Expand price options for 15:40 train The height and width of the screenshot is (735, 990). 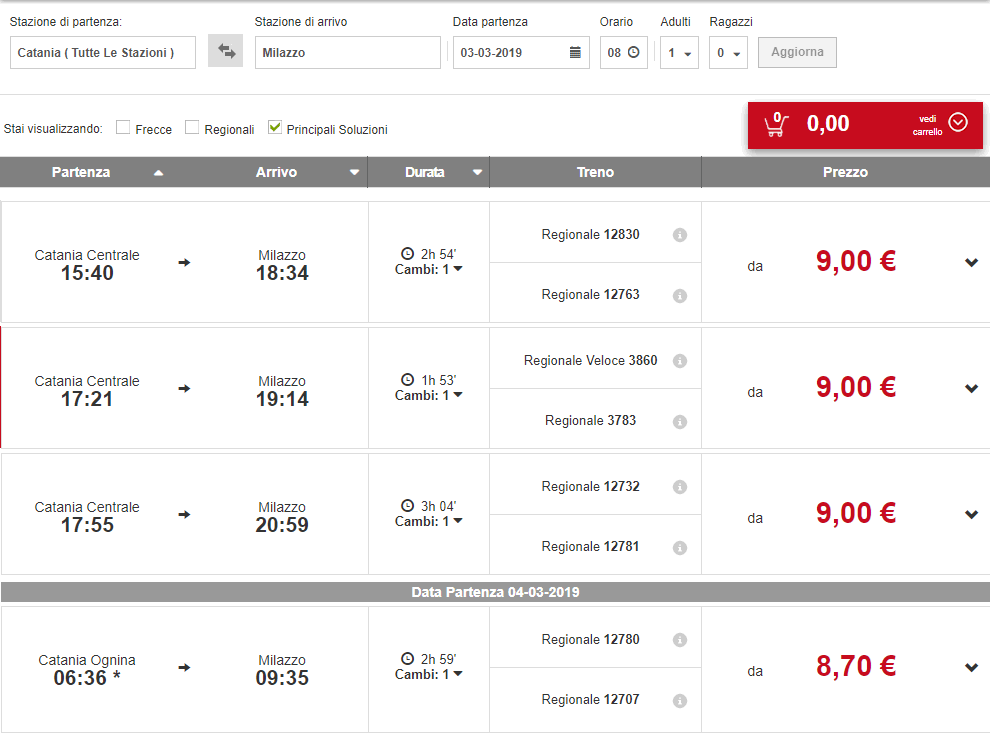pyautogui.click(x=971, y=263)
